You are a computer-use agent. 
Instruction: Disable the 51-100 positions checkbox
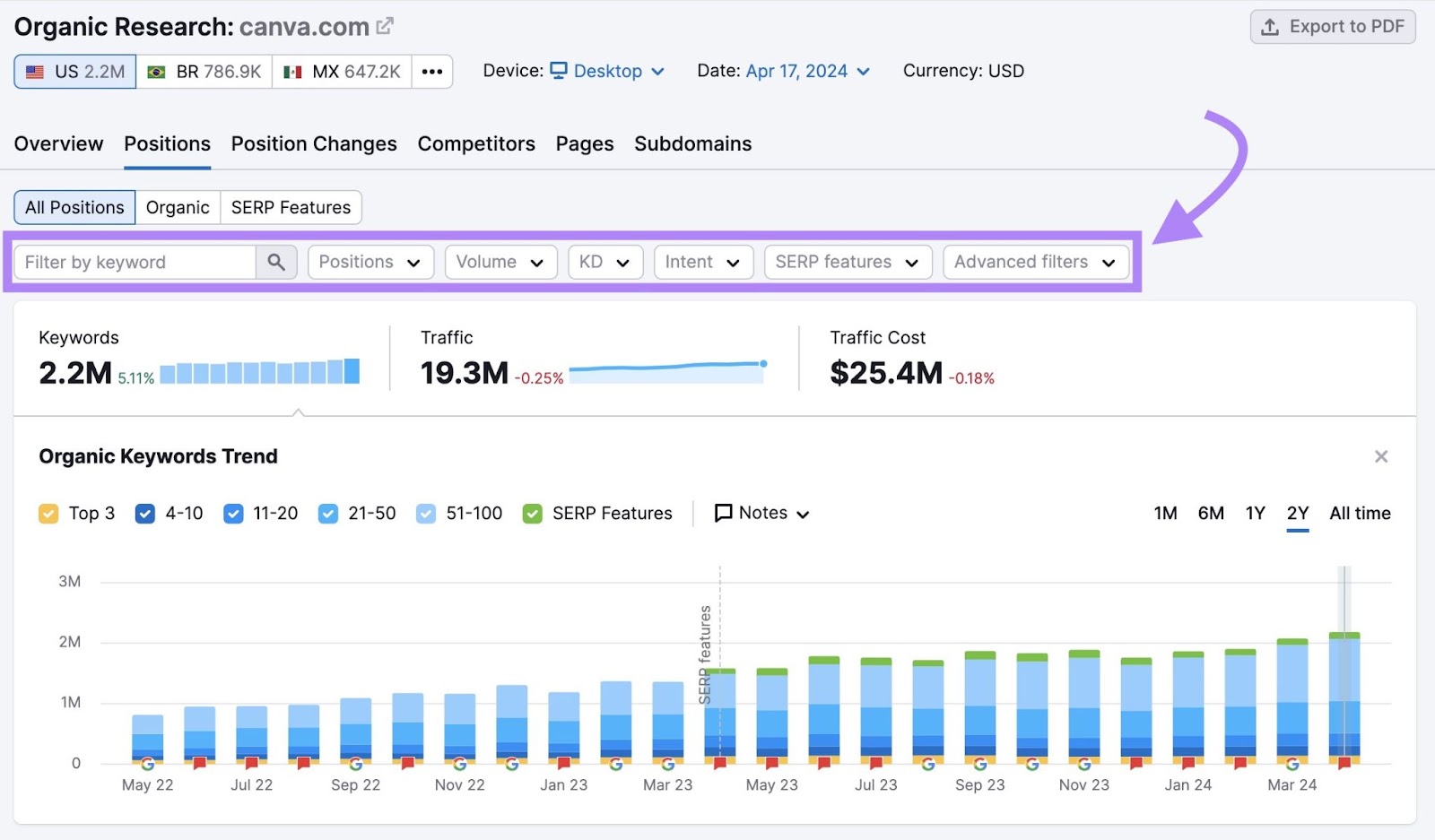[425, 513]
